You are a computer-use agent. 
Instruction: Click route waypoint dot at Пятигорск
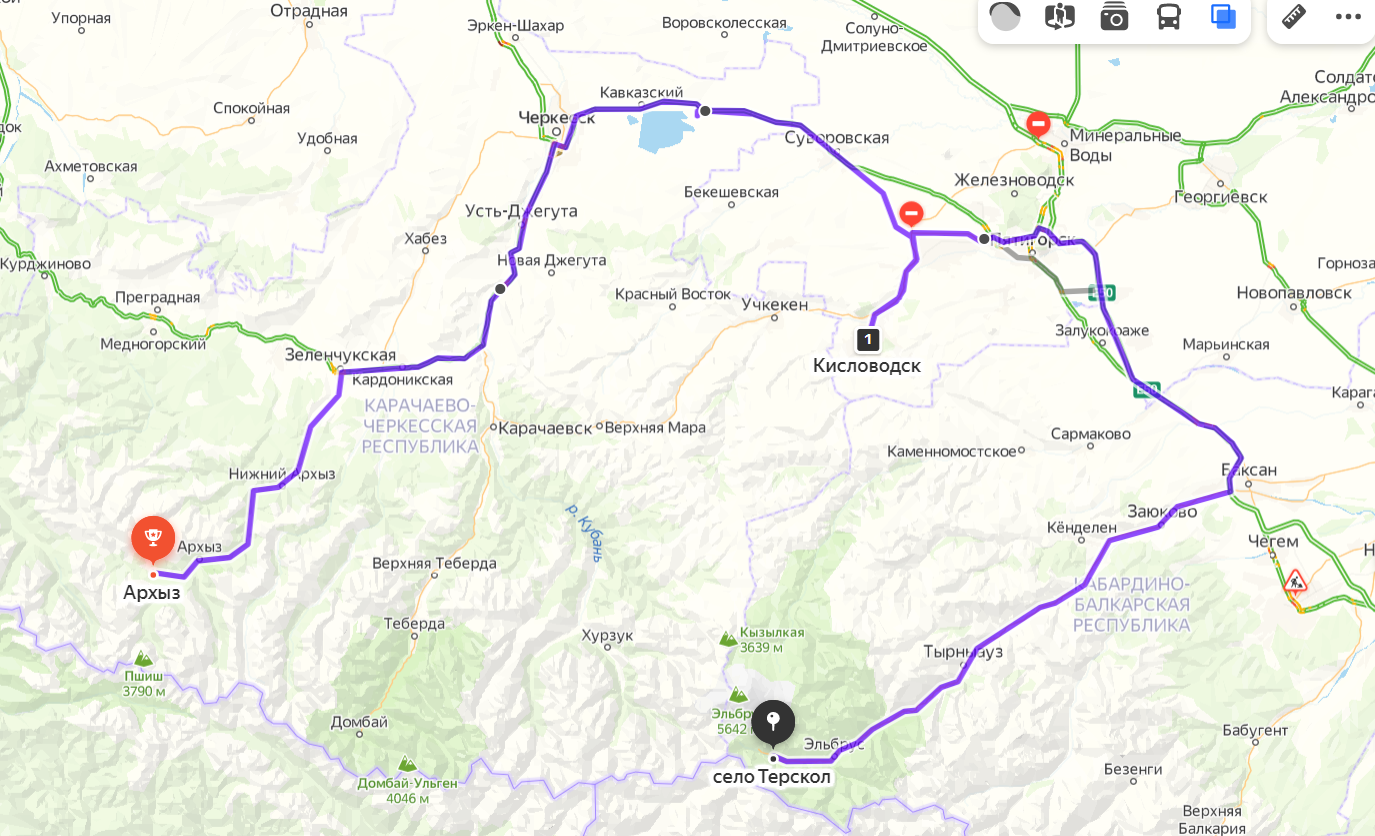pyautogui.click(x=984, y=238)
